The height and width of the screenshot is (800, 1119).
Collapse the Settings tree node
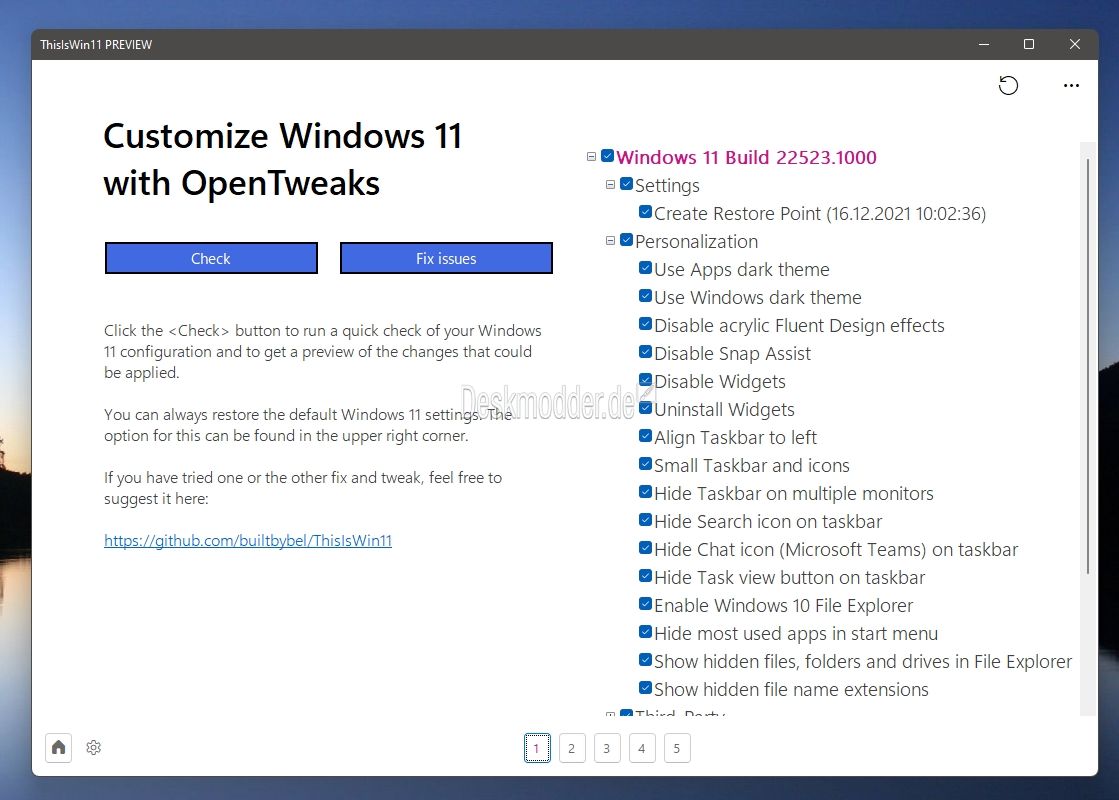coord(610,185)
